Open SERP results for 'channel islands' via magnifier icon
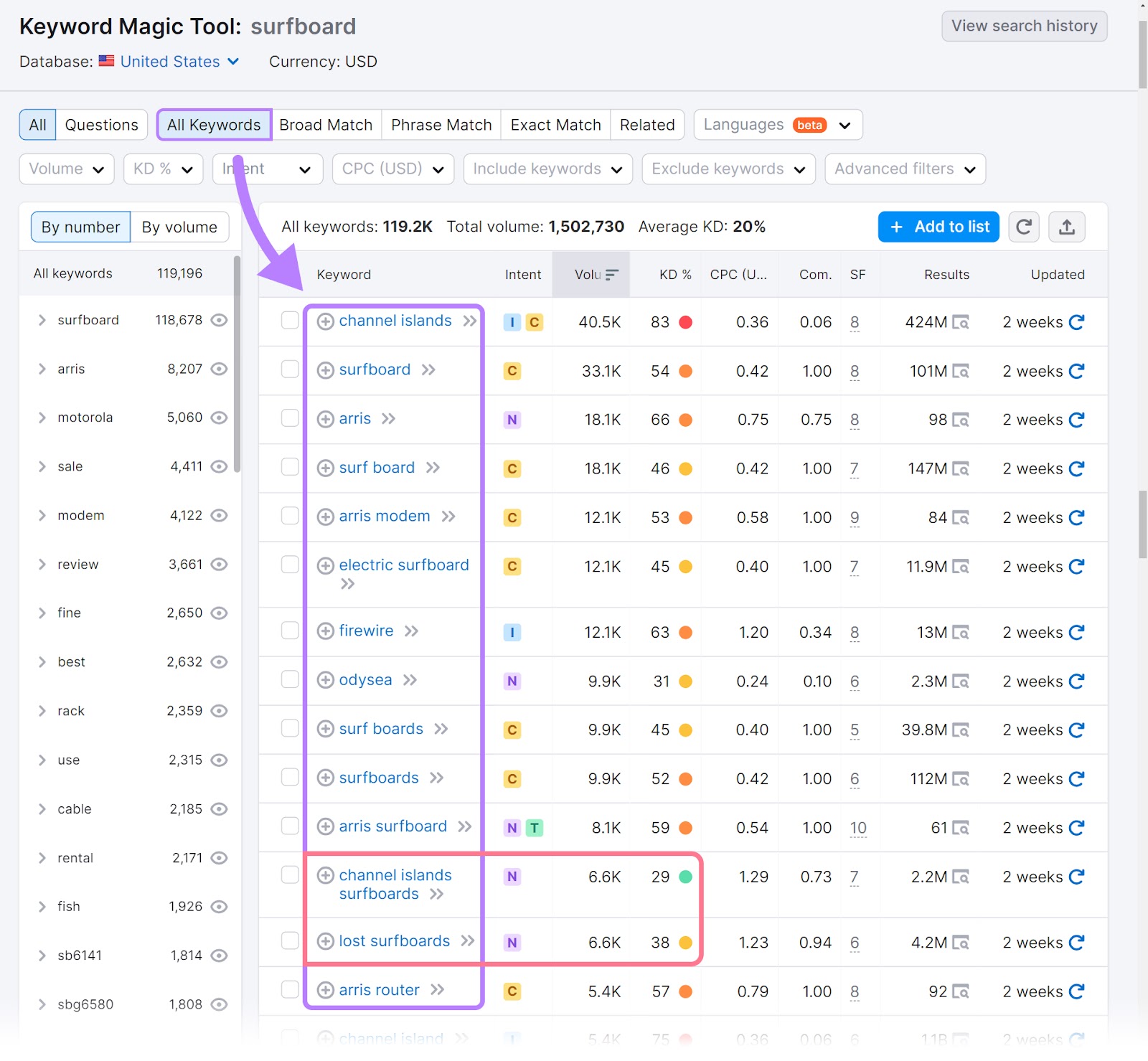The width and height of the screenshot is (1148, 1061). 961,322
